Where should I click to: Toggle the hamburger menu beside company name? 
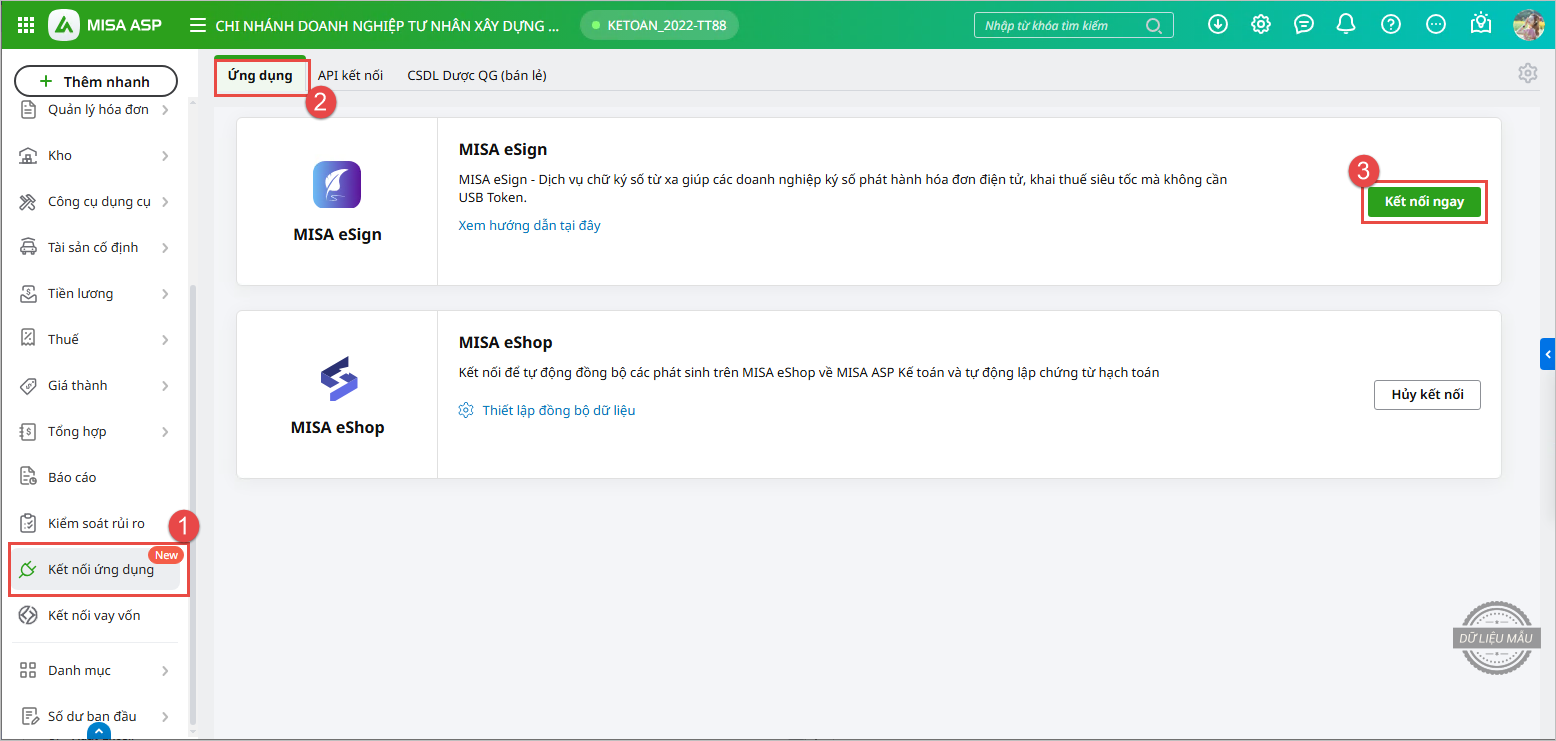[198, 25]
